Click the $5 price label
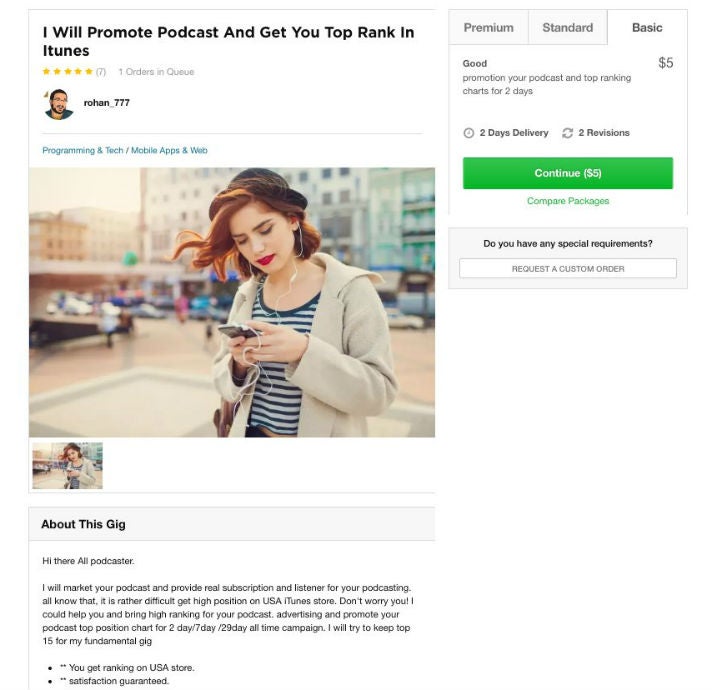712x690 pixels. point(666,63)
